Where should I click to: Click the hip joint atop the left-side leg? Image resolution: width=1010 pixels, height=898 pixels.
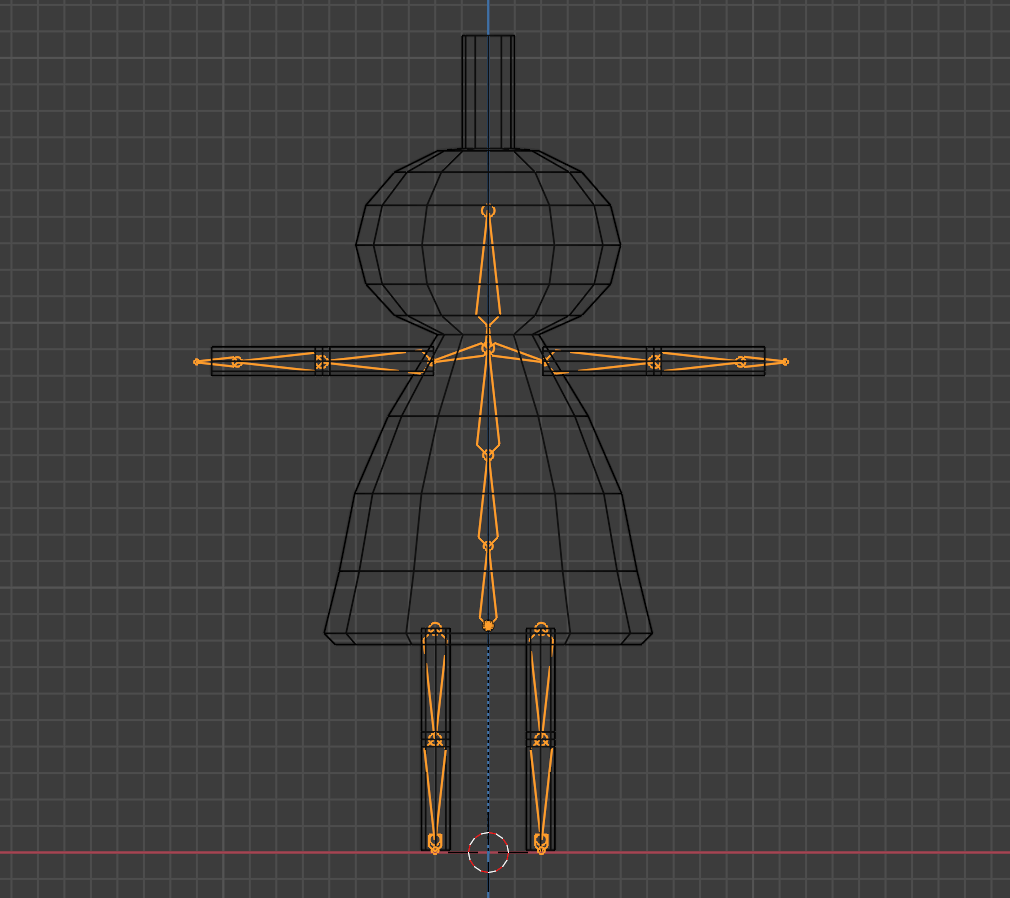pos(435,629)
